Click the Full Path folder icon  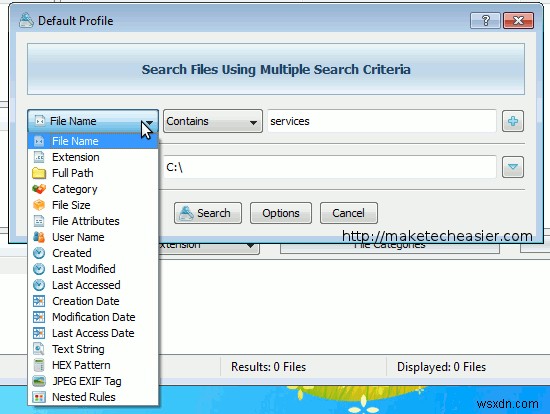(39, 173)
